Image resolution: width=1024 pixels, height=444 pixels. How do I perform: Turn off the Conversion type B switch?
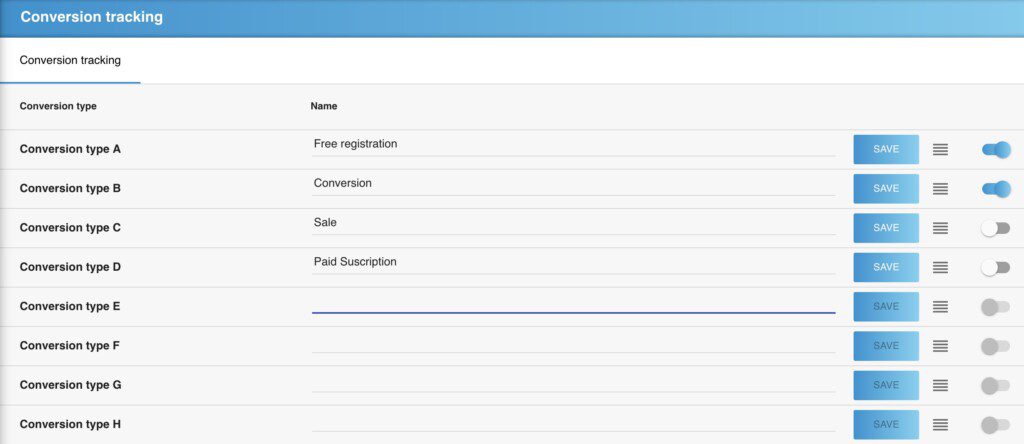pos(996,188)
